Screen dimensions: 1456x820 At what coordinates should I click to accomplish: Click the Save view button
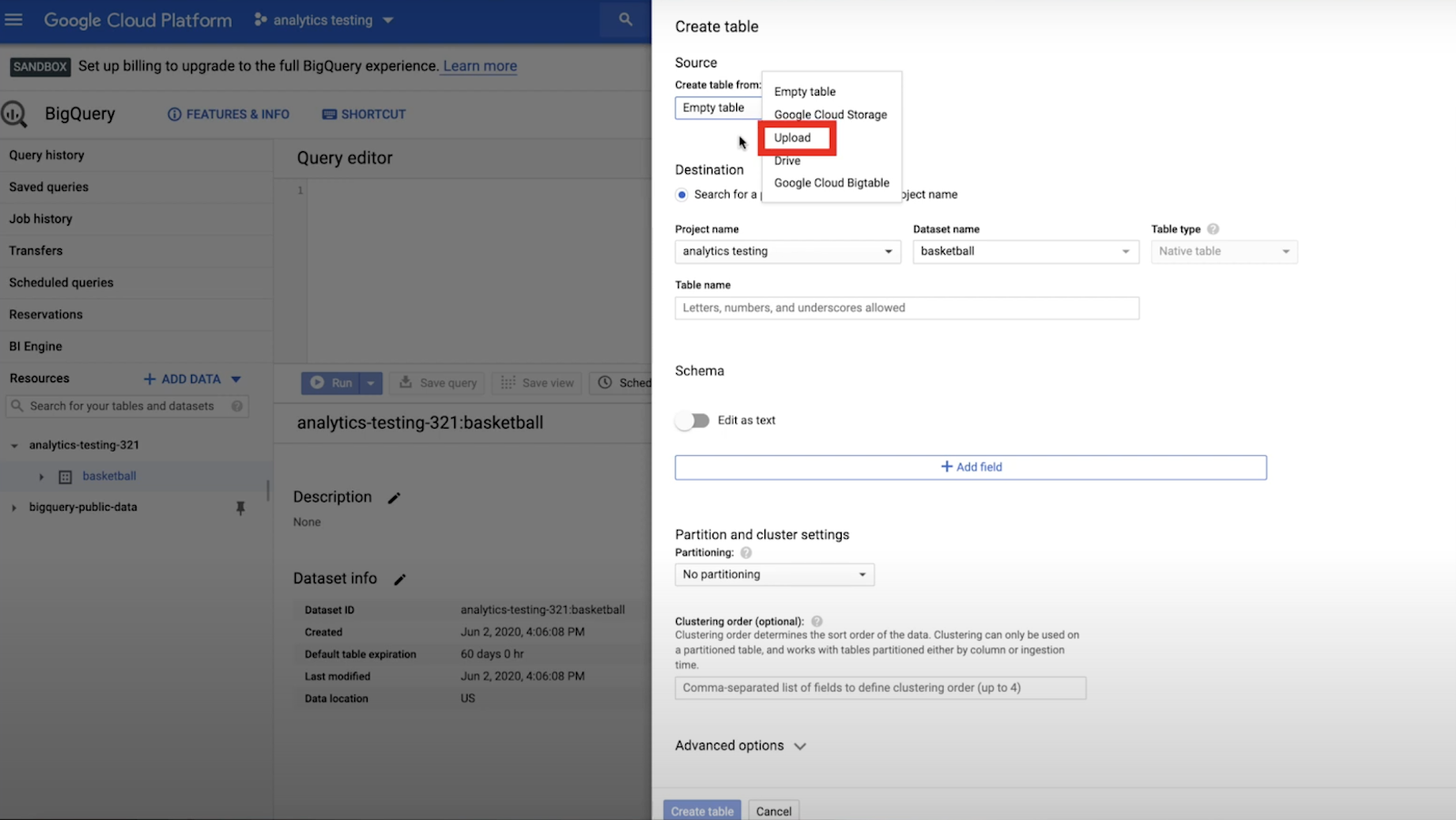[x=538, y=383]
